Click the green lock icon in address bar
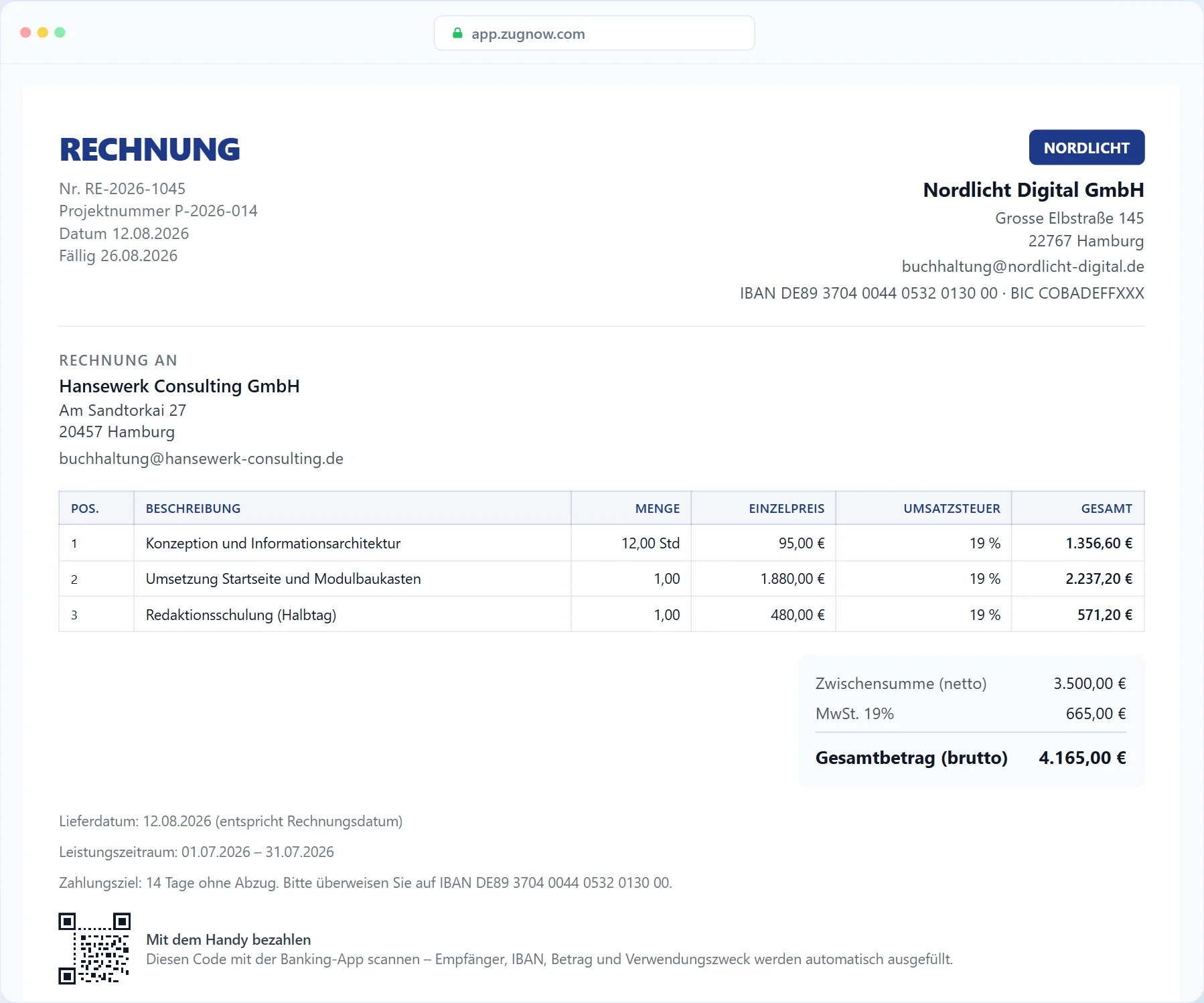Viewport: 1204px width, 1003px height. (x=457, y=33)
